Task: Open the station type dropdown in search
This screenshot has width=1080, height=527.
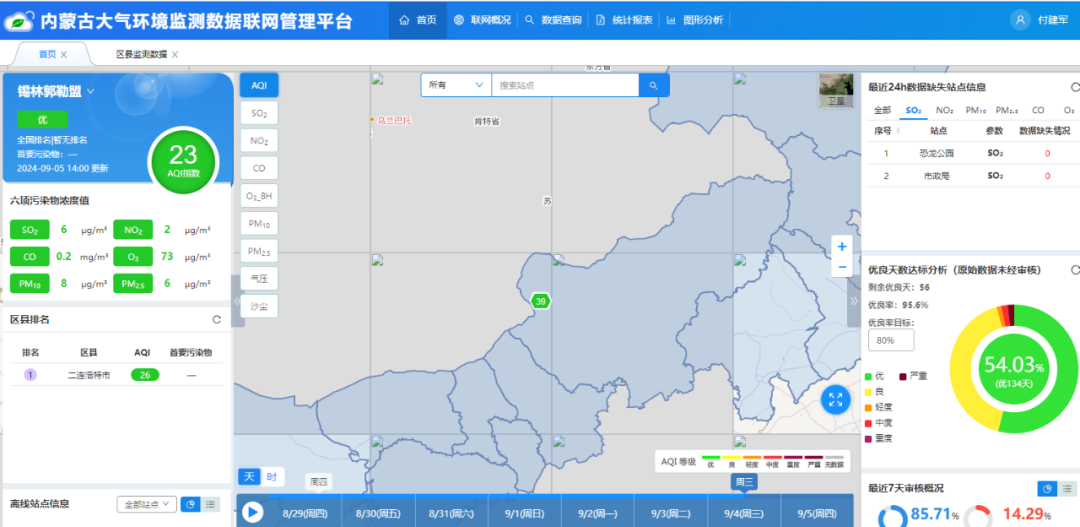Action: point(455,86)
